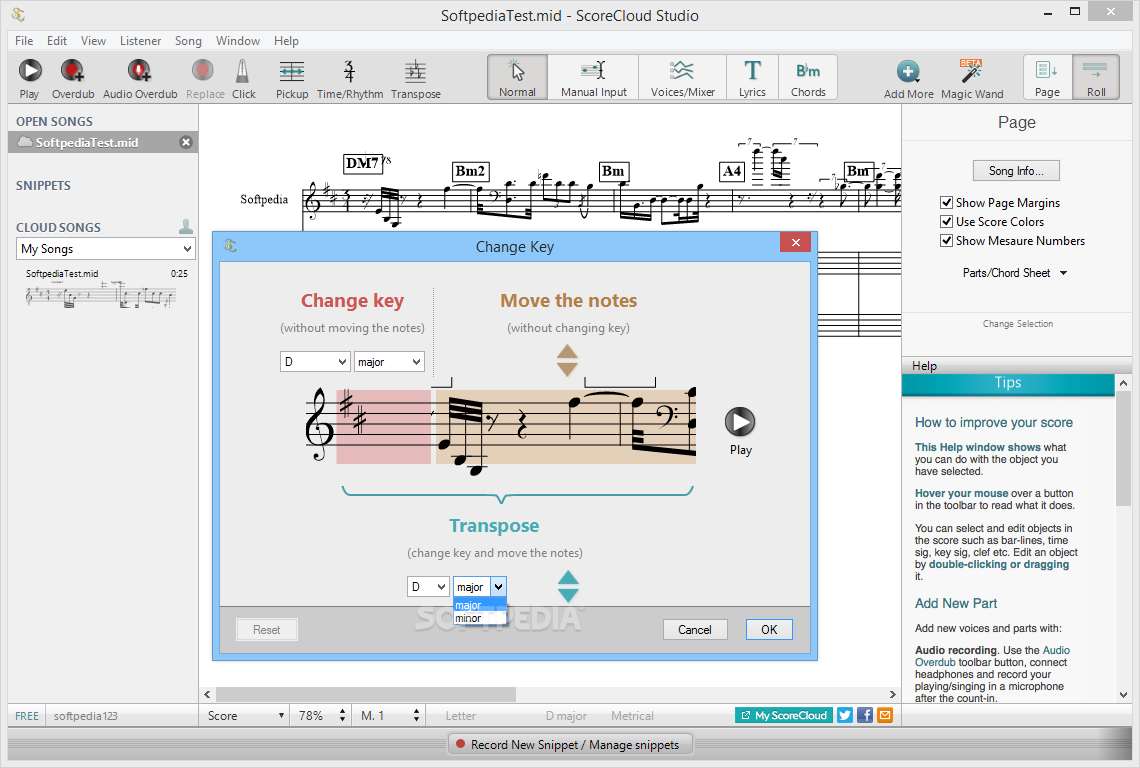The image size is (1140, 768).
Task: Adjust the M. 1 measure stepper
Action: (416, 716)
